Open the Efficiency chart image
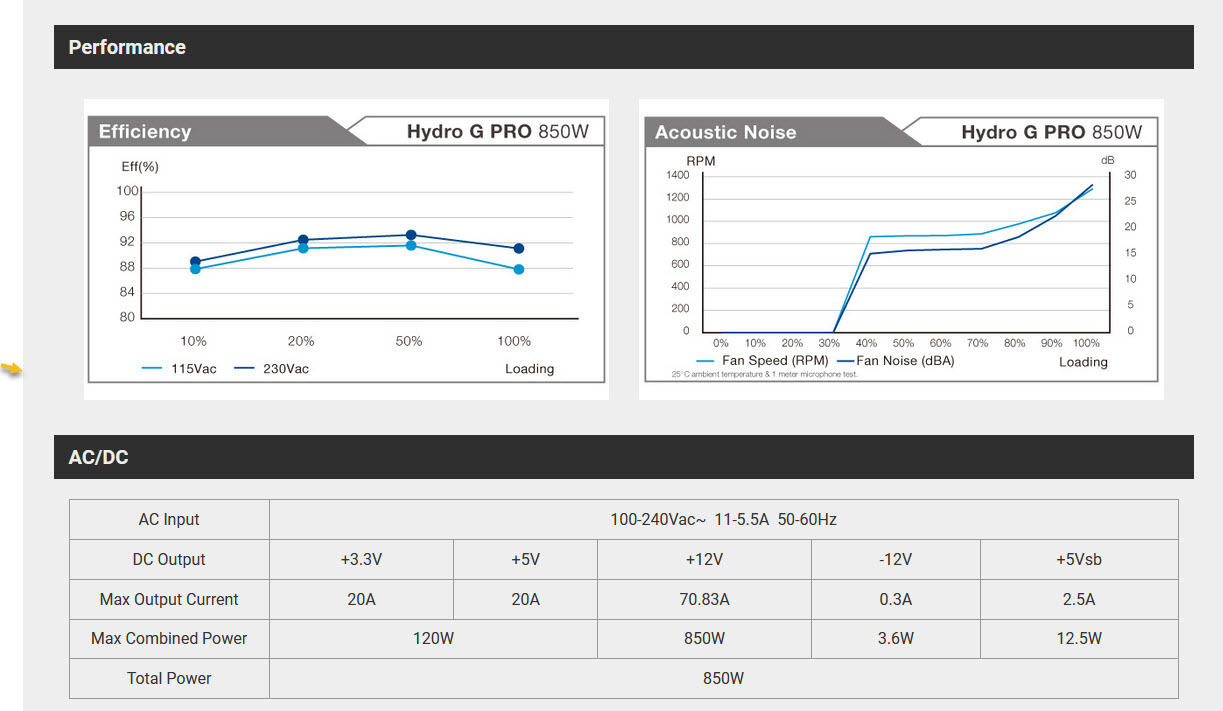 [346, 249]
